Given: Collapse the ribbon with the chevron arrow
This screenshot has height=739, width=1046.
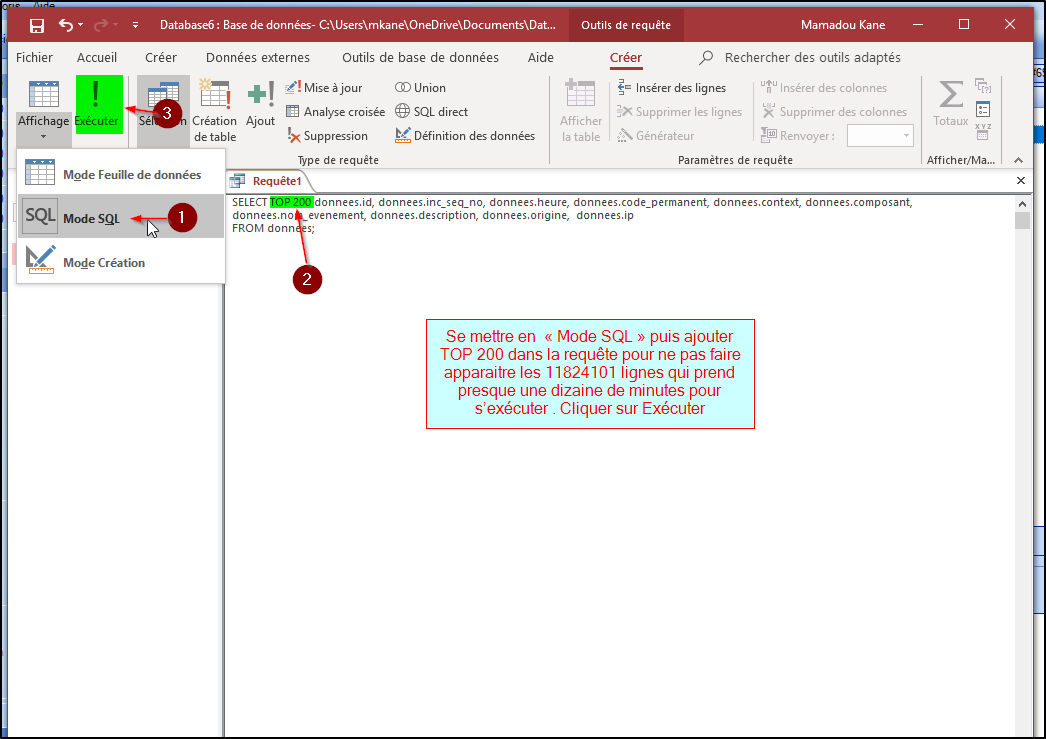Looking at the screenshot, I should click(1019, 160).
